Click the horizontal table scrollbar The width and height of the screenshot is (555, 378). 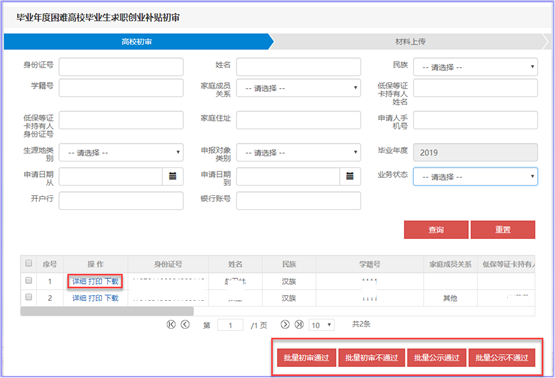[x=107, y=311]
